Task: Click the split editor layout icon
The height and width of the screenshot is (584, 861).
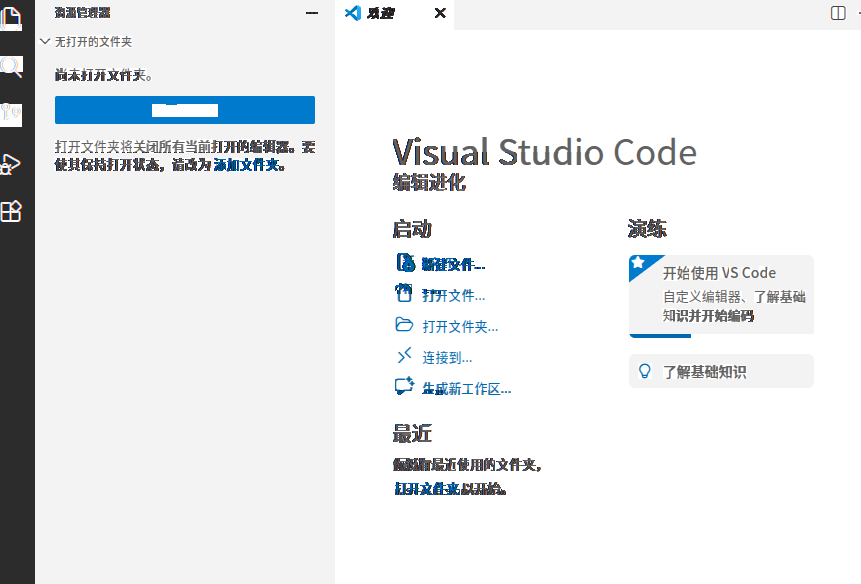Action: click(x=838, y=13)
